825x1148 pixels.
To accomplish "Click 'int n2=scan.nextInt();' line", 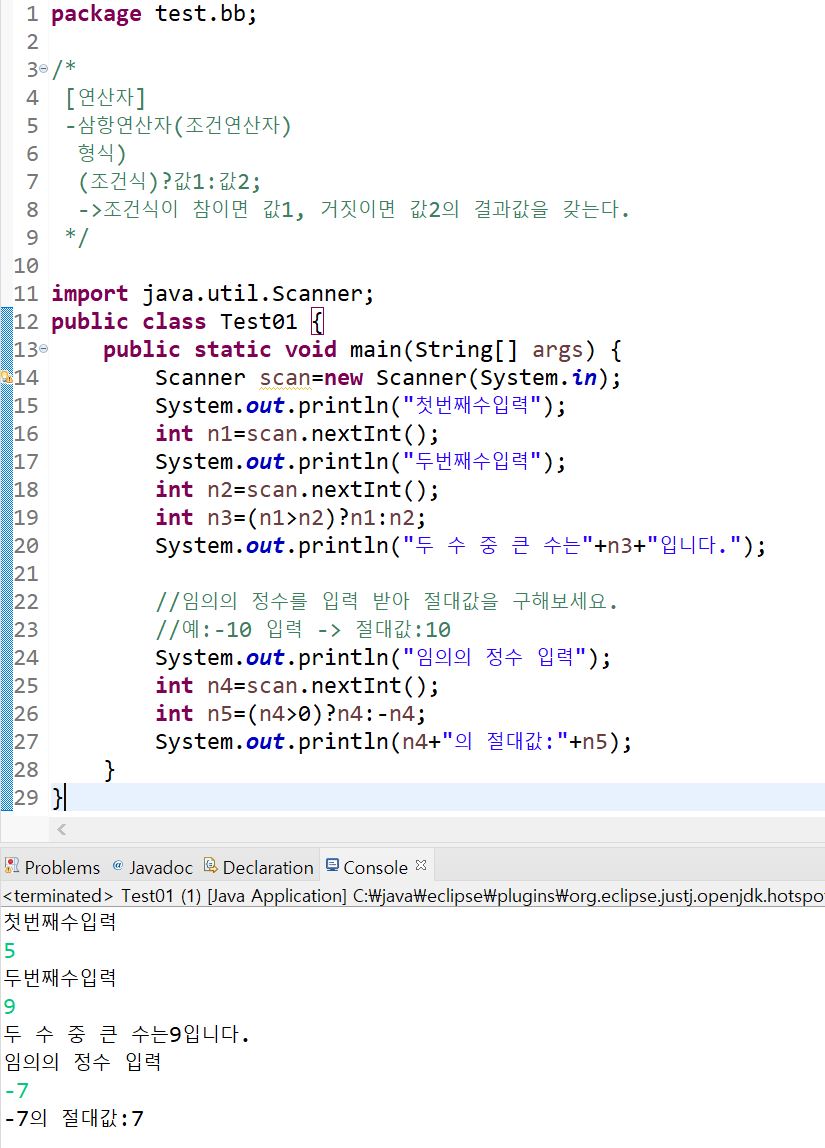I will [296, 490].
